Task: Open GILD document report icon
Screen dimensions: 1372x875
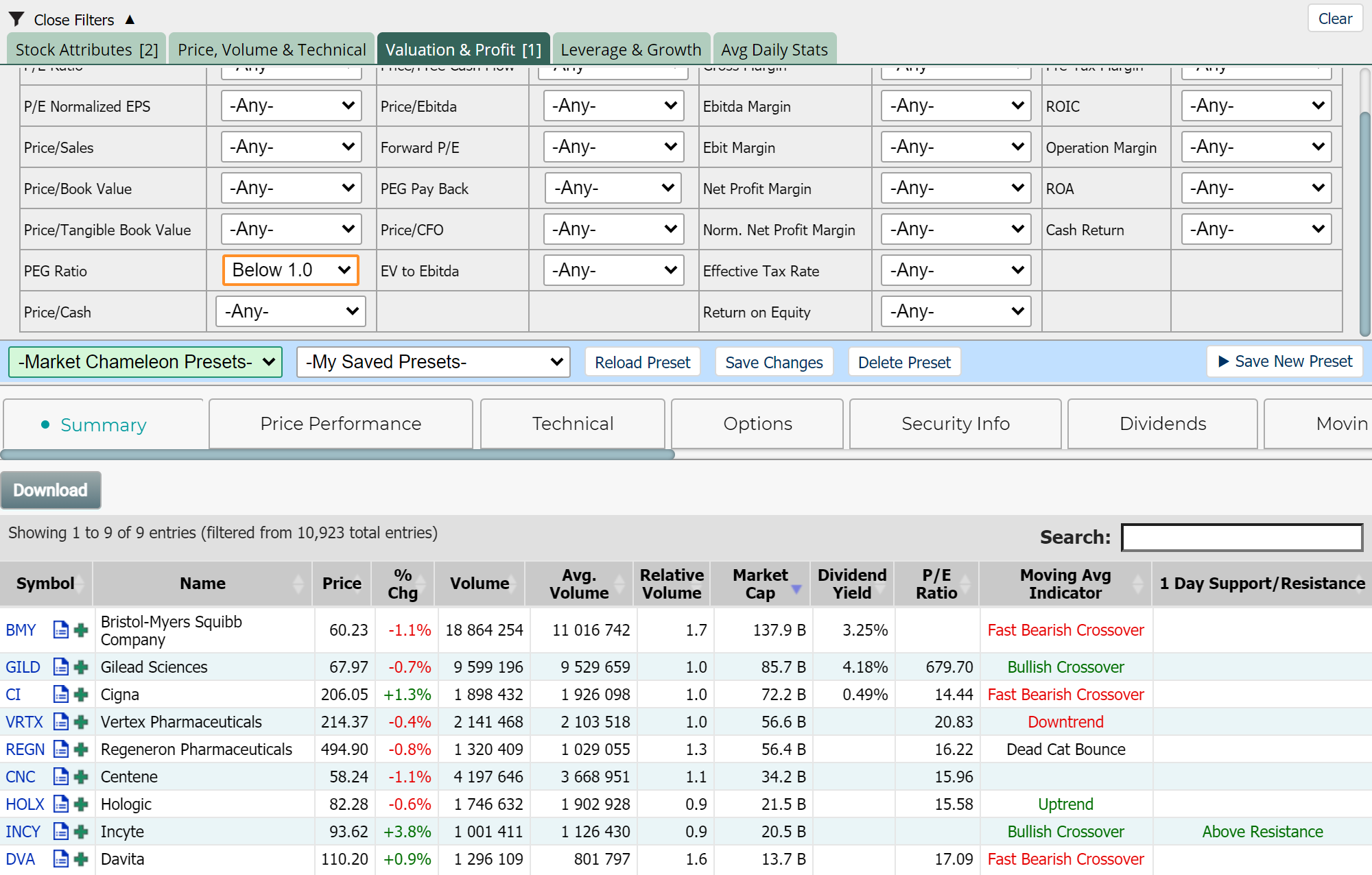Action: pos(61,667)
